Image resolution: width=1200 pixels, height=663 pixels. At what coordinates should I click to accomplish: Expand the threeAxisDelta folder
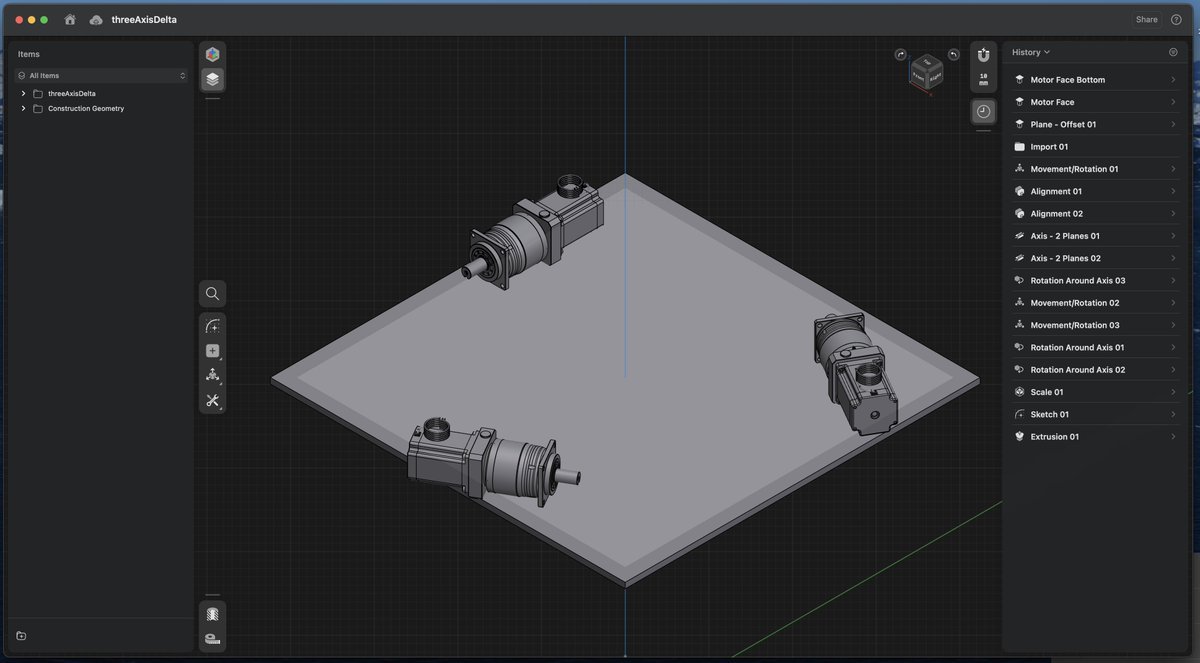tap(23, 93)
